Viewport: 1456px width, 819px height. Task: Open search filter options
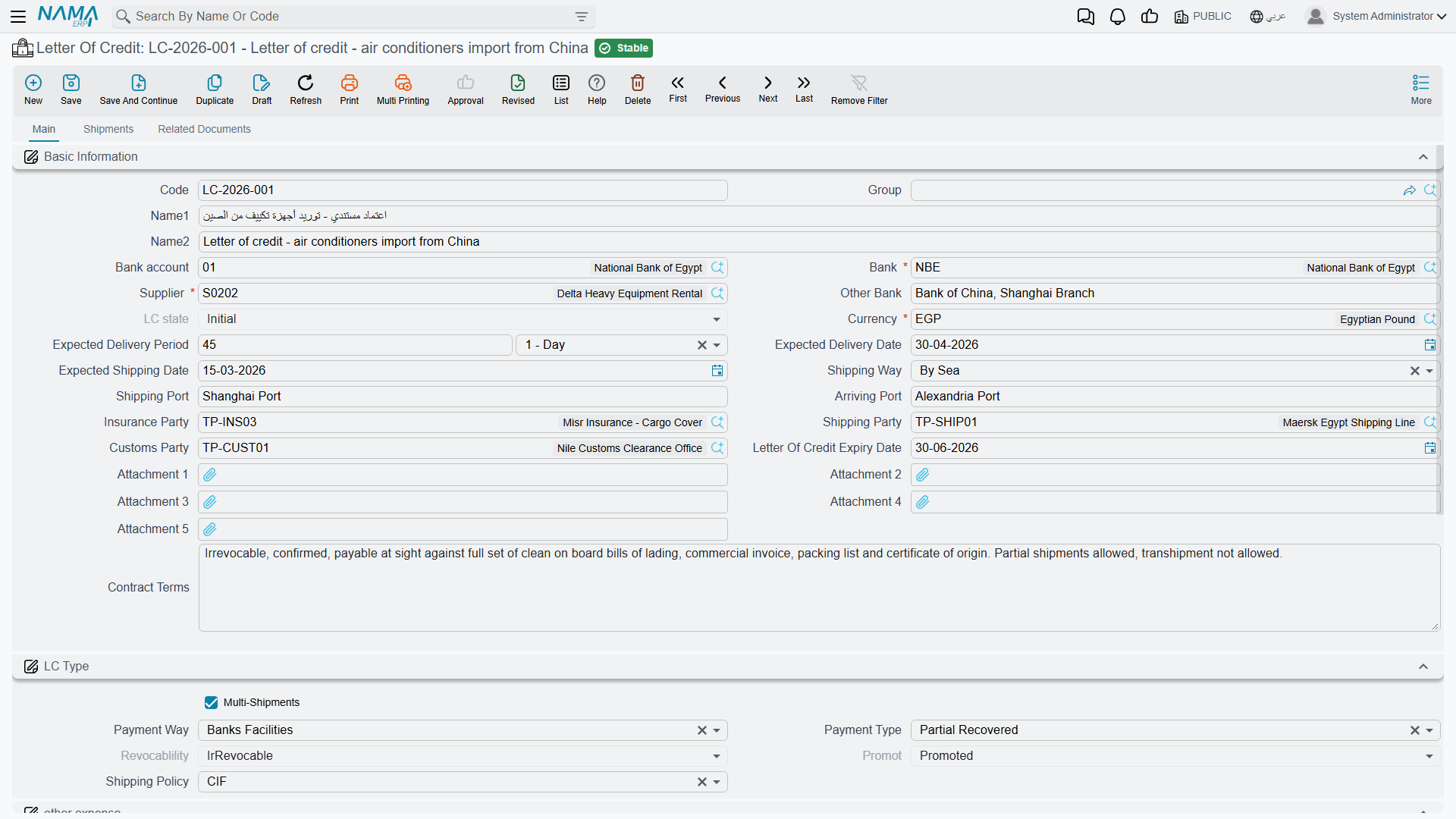pyautogui.click(x=582, y=17)
